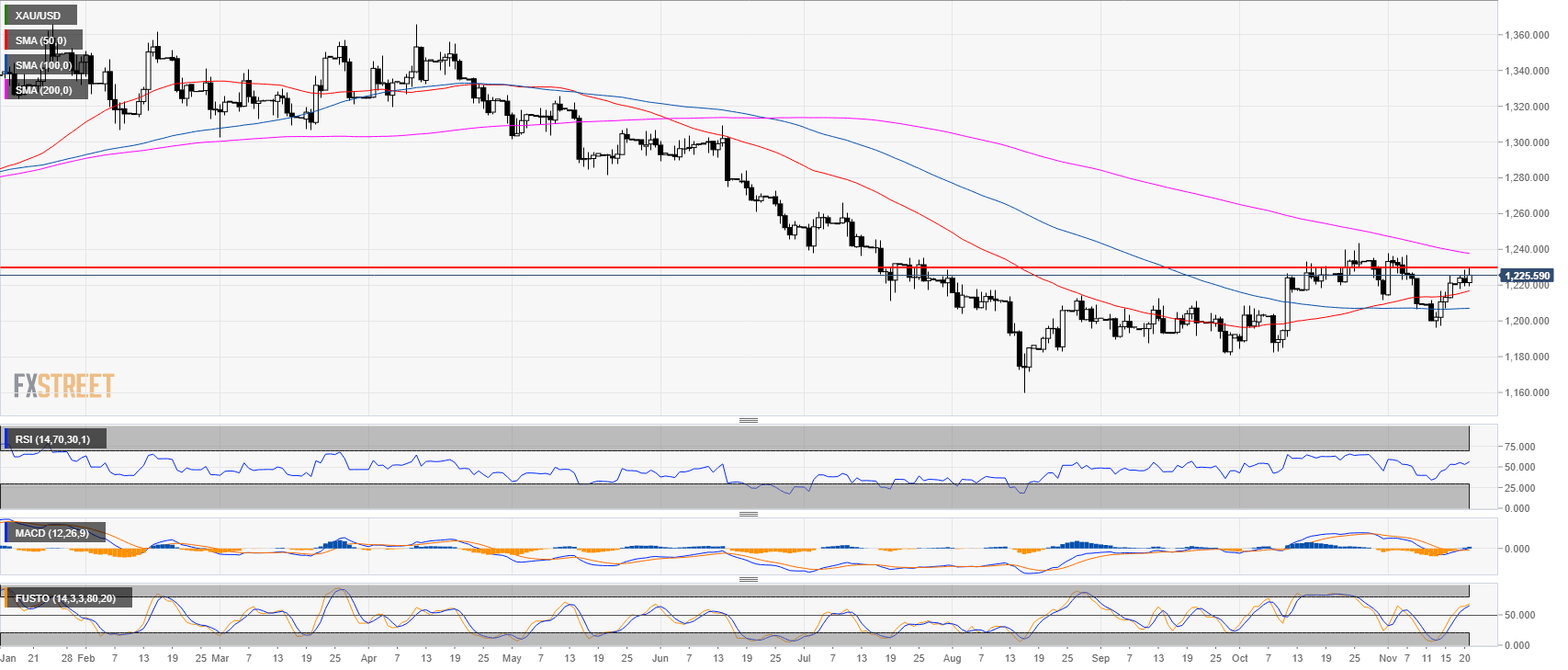Image resolution: width=1568 pixels, height=670 pixels.
Task: Select the FUSTO (14,3,3,80,20) indicator label
Action: (x=65, y=598)
